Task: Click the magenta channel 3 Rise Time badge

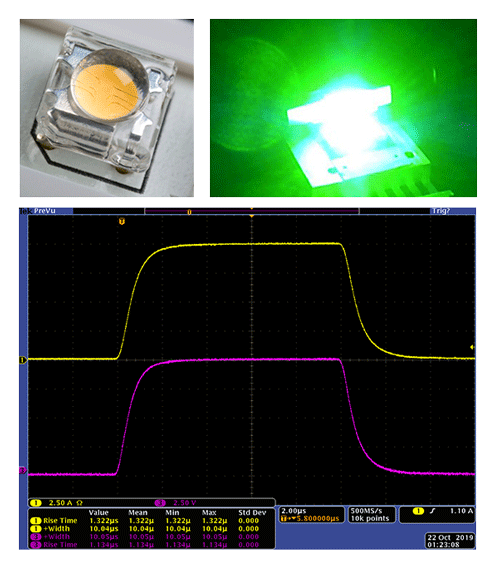Action: click(x=36, y=545)
